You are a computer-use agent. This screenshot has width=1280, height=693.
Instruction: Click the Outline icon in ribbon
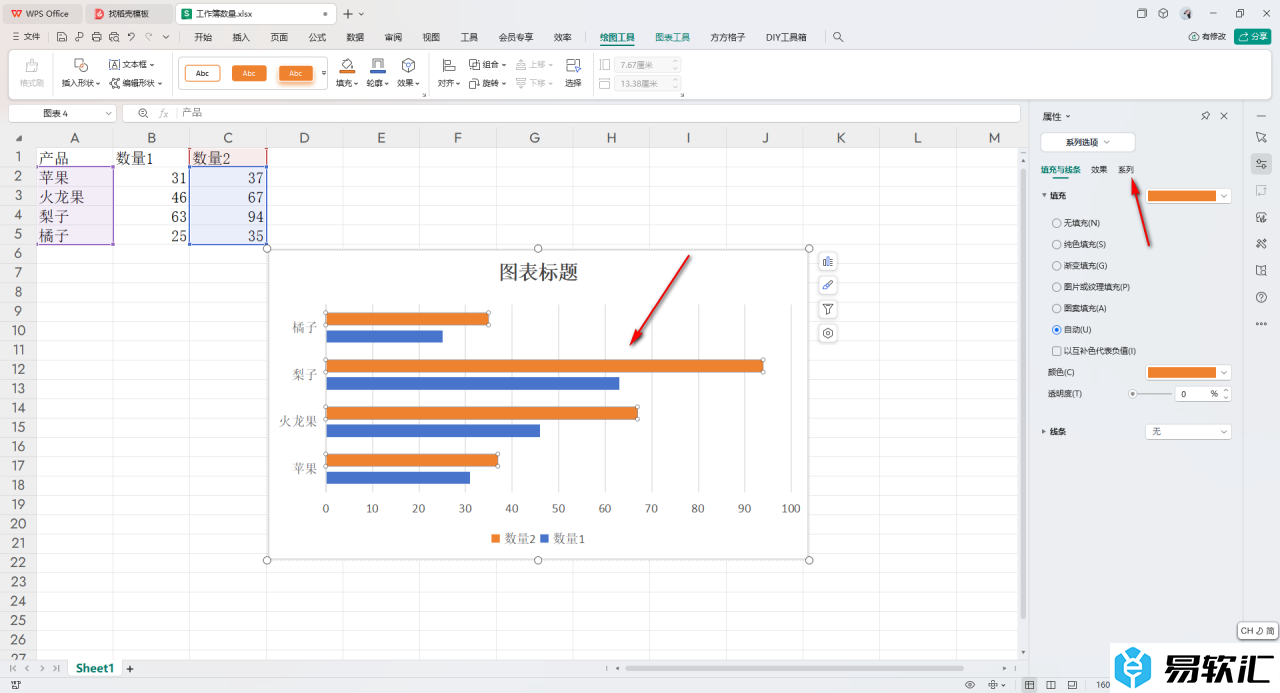(x=377, y=65)
